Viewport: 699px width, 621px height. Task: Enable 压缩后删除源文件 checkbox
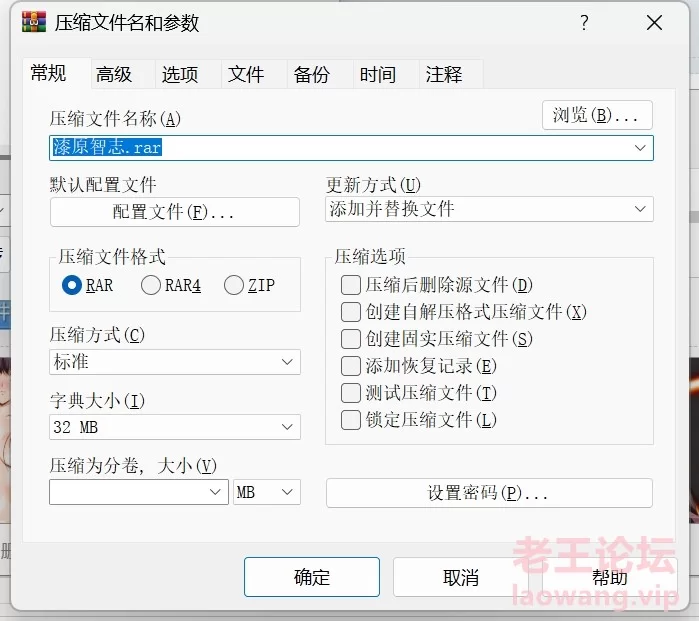click(x=351, y=286)
